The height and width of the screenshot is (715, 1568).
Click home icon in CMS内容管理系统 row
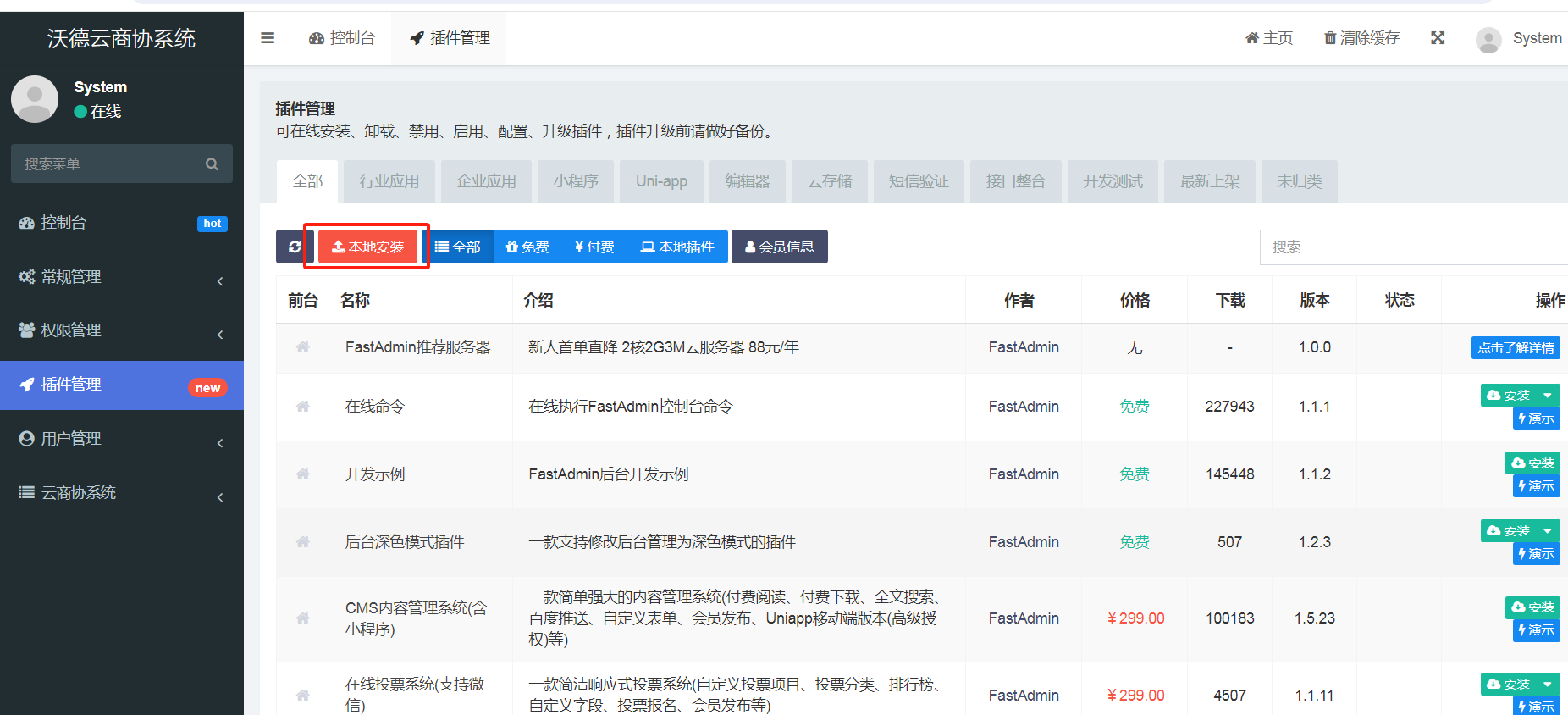(303, 618)
